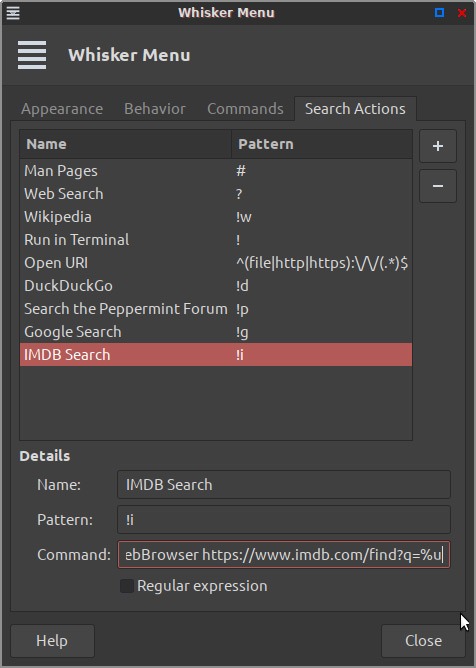Sort list by Name column header
The height and width of the screenshot is (668, 476).
(x=125, y=144)
